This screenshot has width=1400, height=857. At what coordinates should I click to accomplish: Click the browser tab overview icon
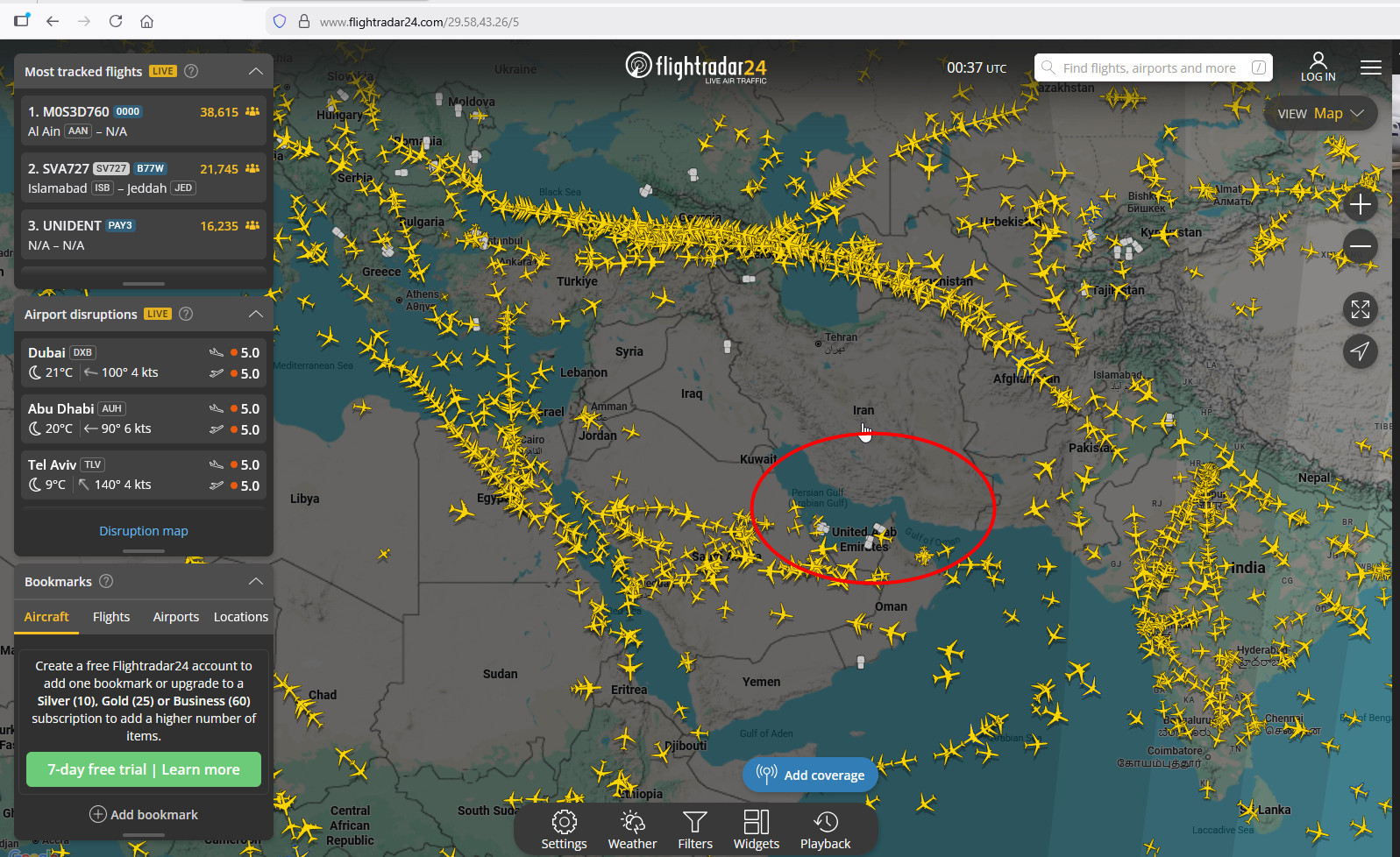pos(22,20)
